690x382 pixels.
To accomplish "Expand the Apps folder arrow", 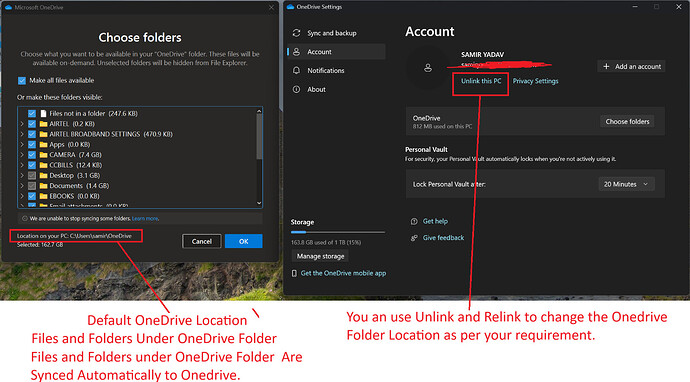I will coord(22,144).
